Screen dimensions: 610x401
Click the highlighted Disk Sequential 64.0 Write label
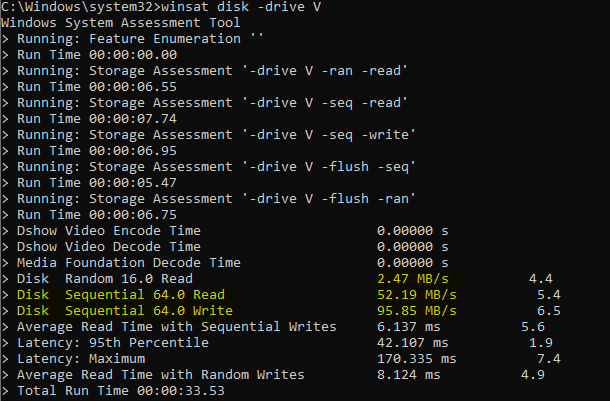click(x=125, y=311)
